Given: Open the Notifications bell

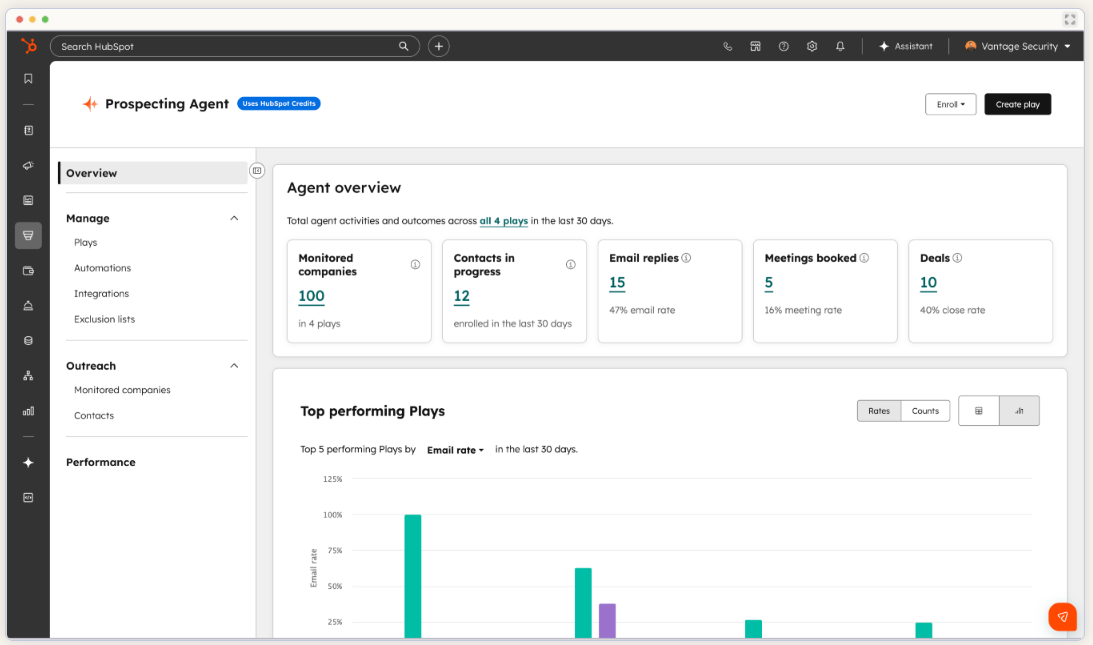Looking at the screenshot, I should [840, 46].
